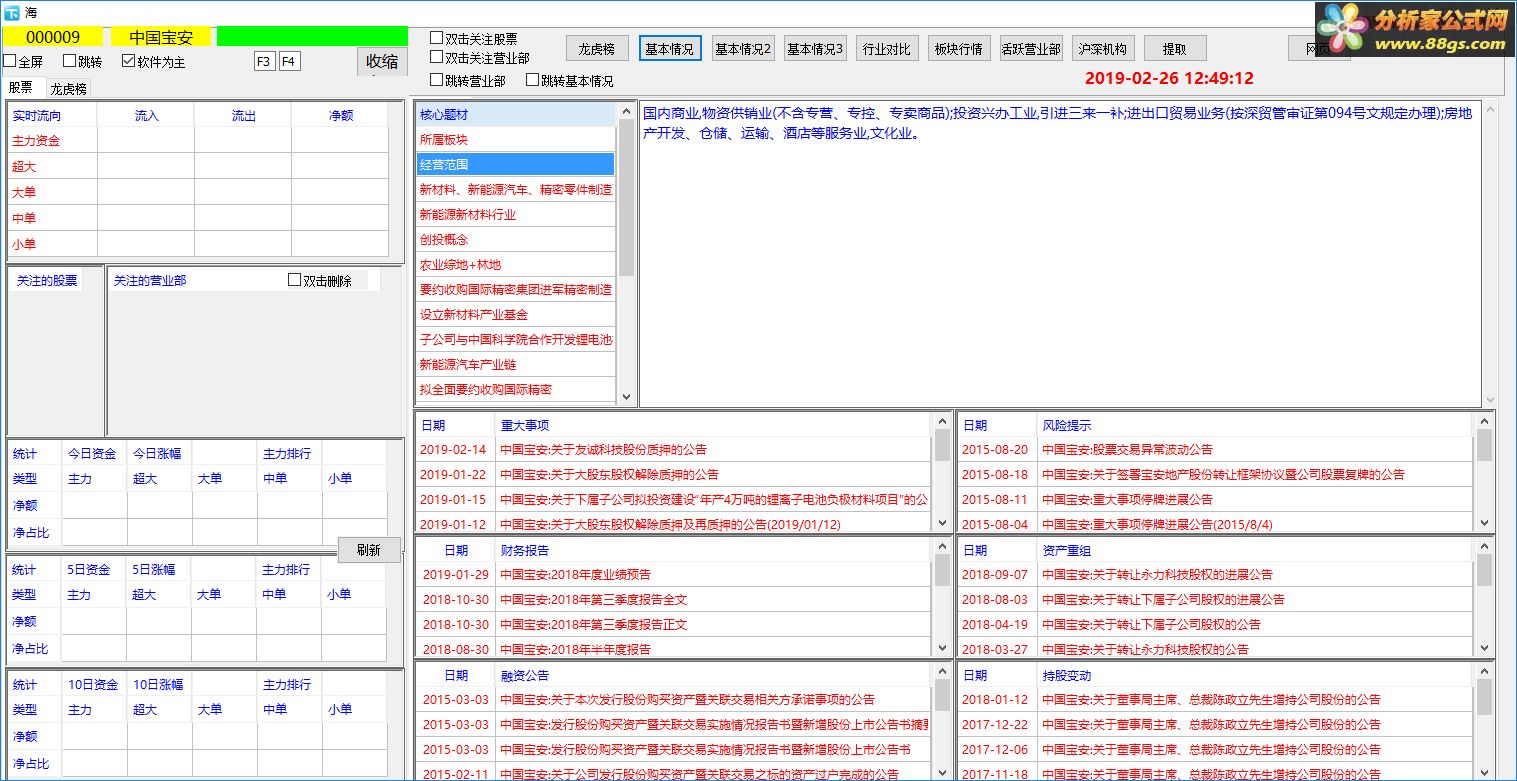
Task: Click the 重大事项 column header
Action: click(x=714, y=425)
